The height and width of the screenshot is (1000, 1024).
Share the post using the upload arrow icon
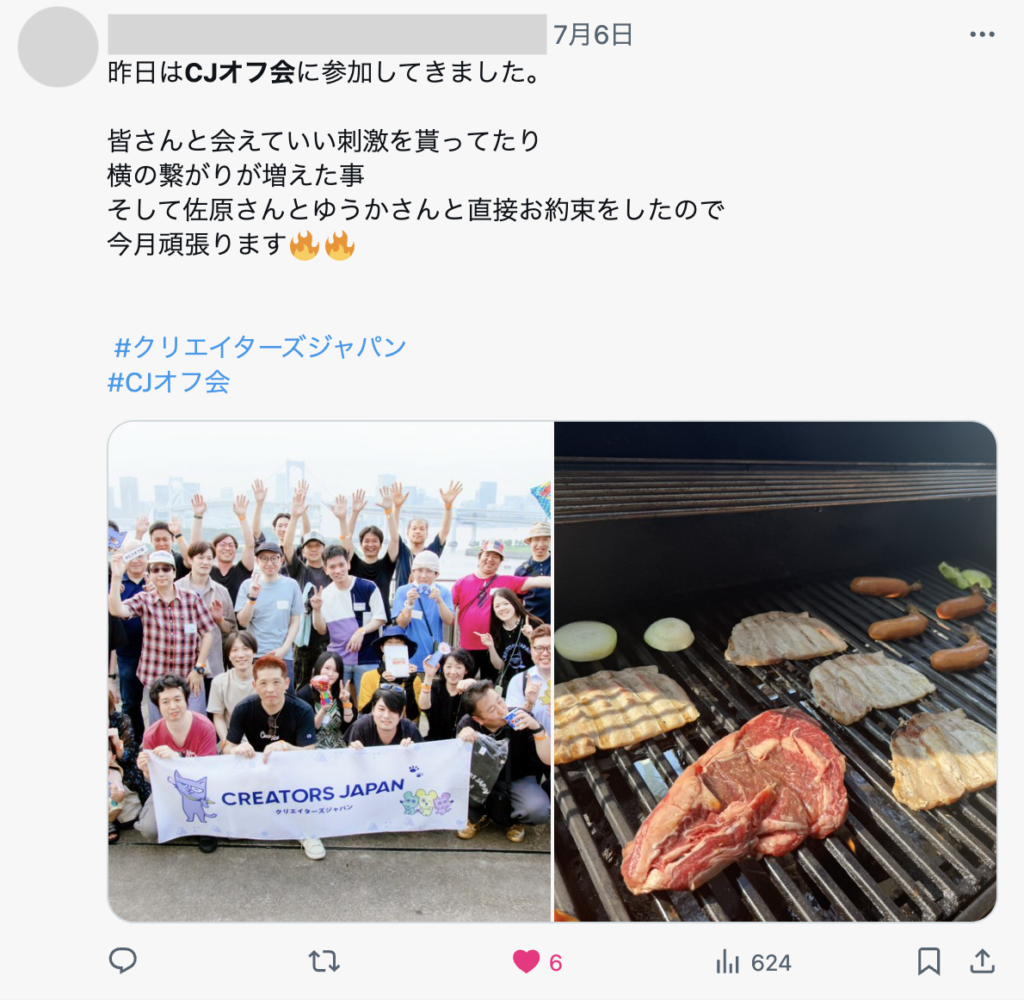[x=982, y=961]
